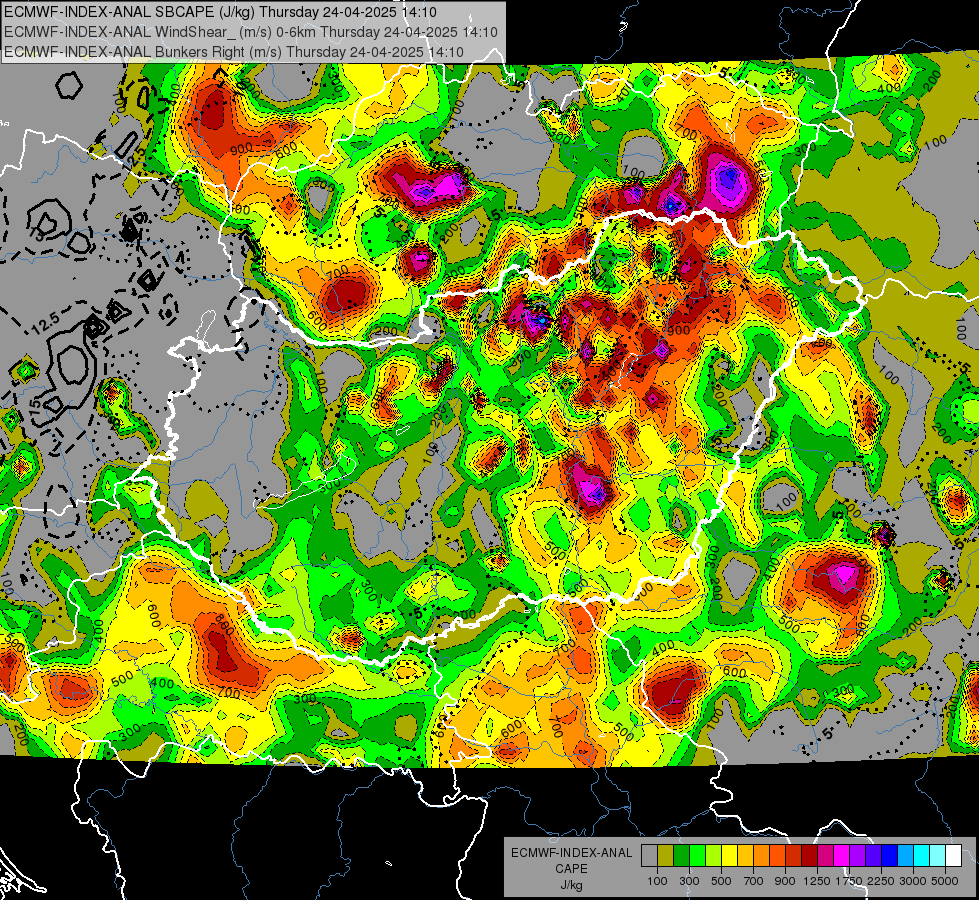Click the brick red legend swatch after 900
This screenshot has width=979, height=900.
coord(794,856)
